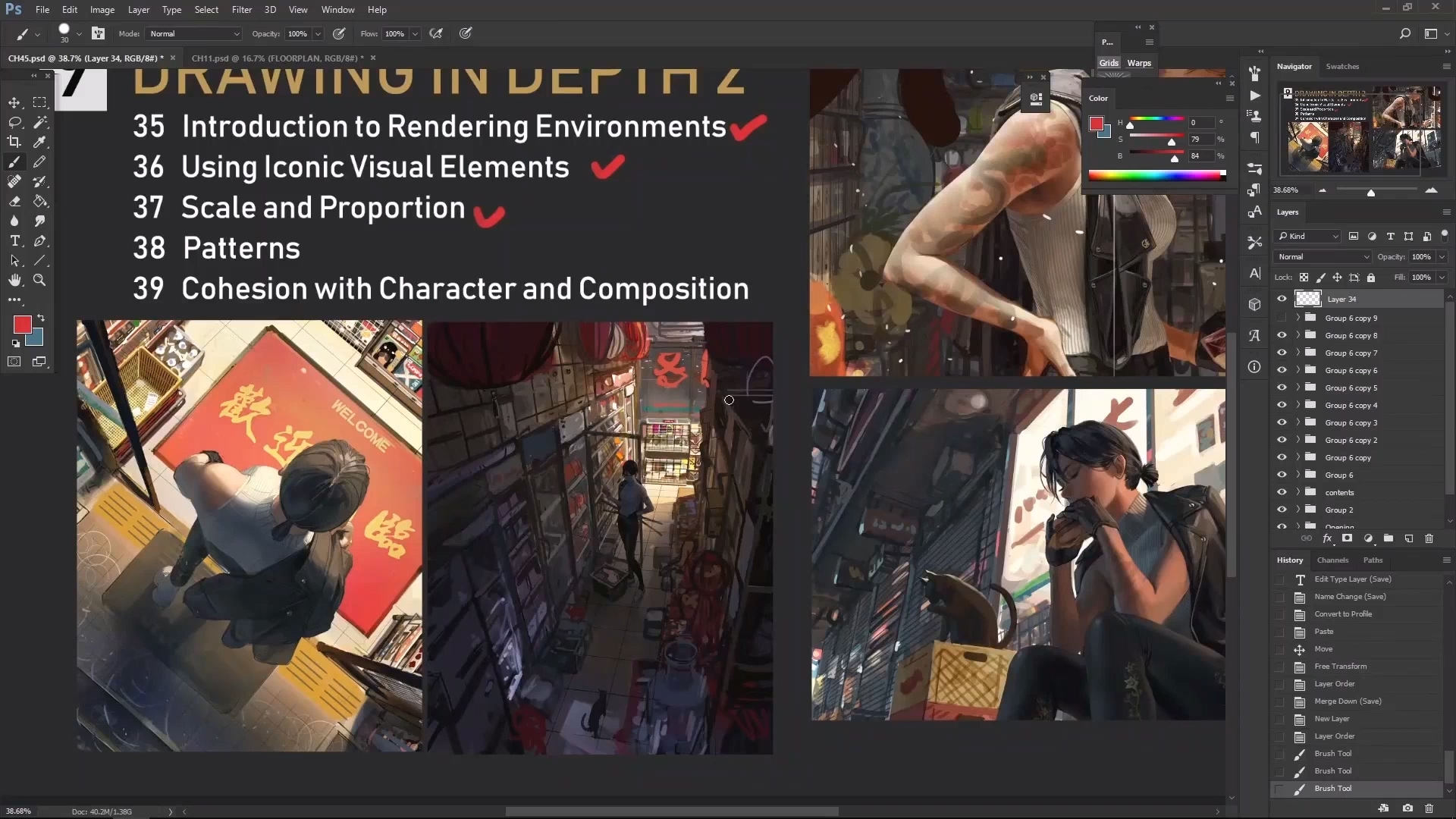Screen dimensions: 1456x819
Task: Click the Eraser tool
Action: point(14,200)
